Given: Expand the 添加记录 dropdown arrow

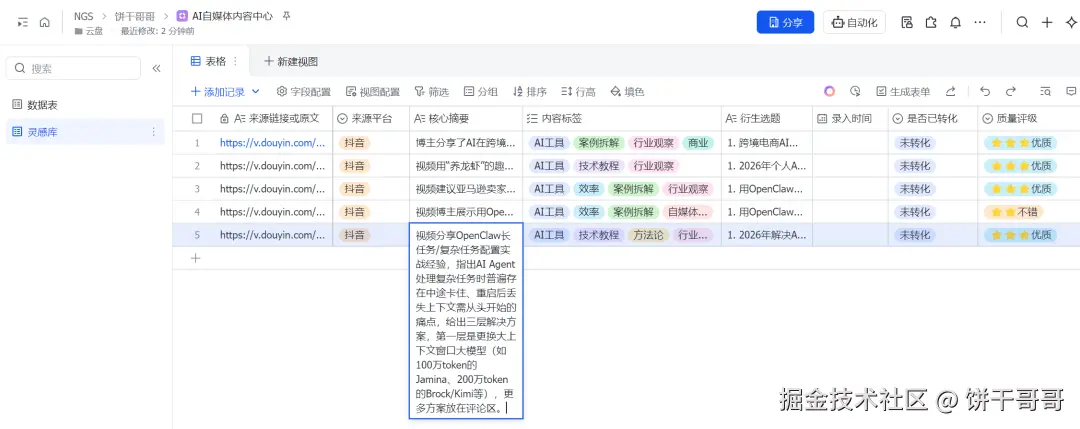Looking at the screenshot, I should 256,92.
